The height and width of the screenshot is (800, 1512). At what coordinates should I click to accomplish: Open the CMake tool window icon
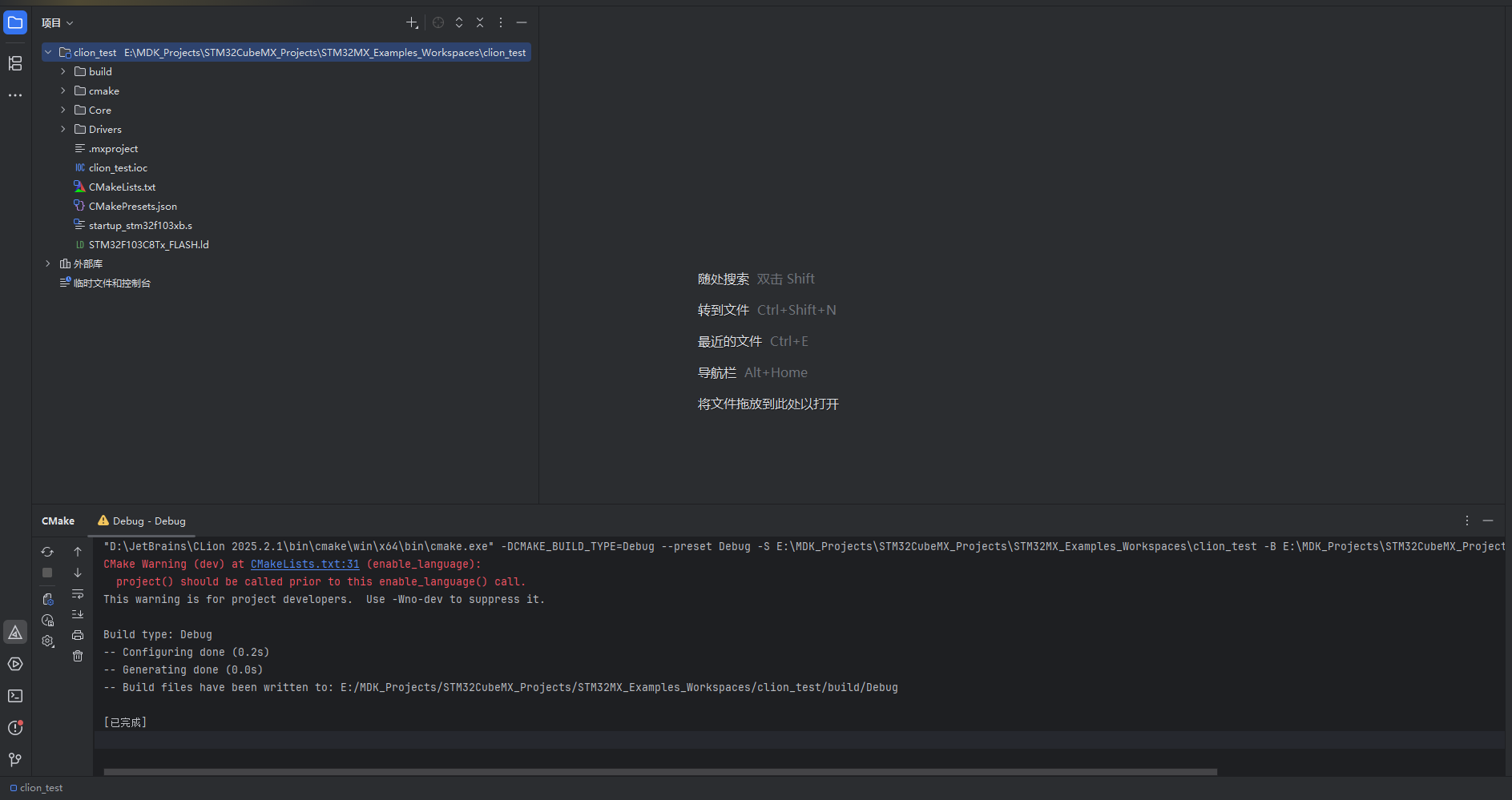15,633
